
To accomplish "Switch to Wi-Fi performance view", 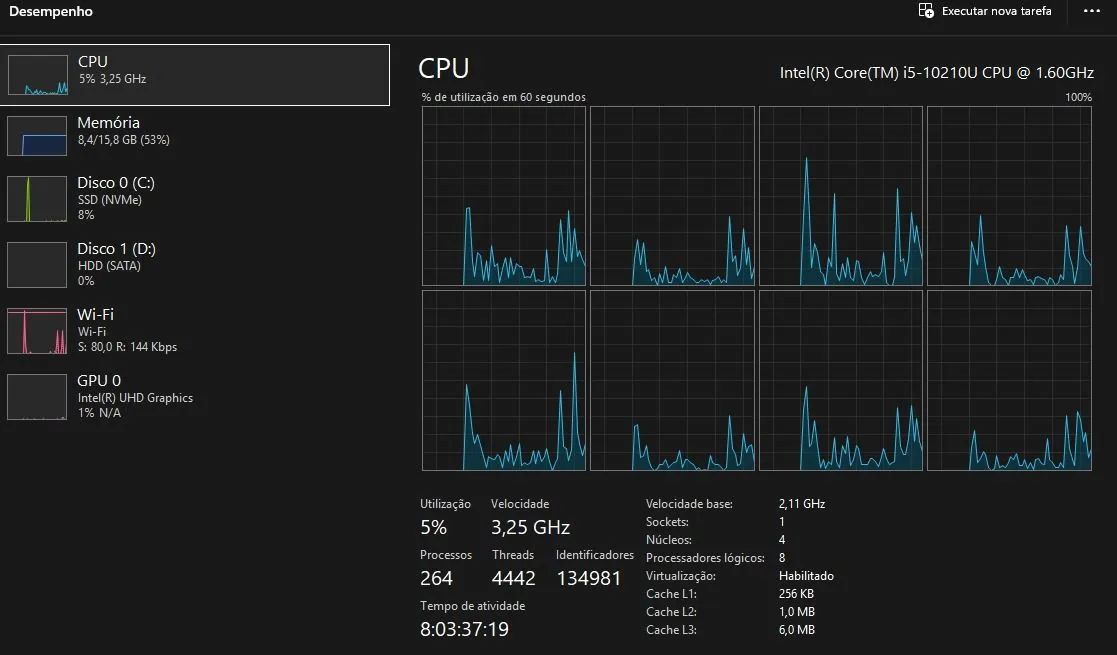I will 194,331.
